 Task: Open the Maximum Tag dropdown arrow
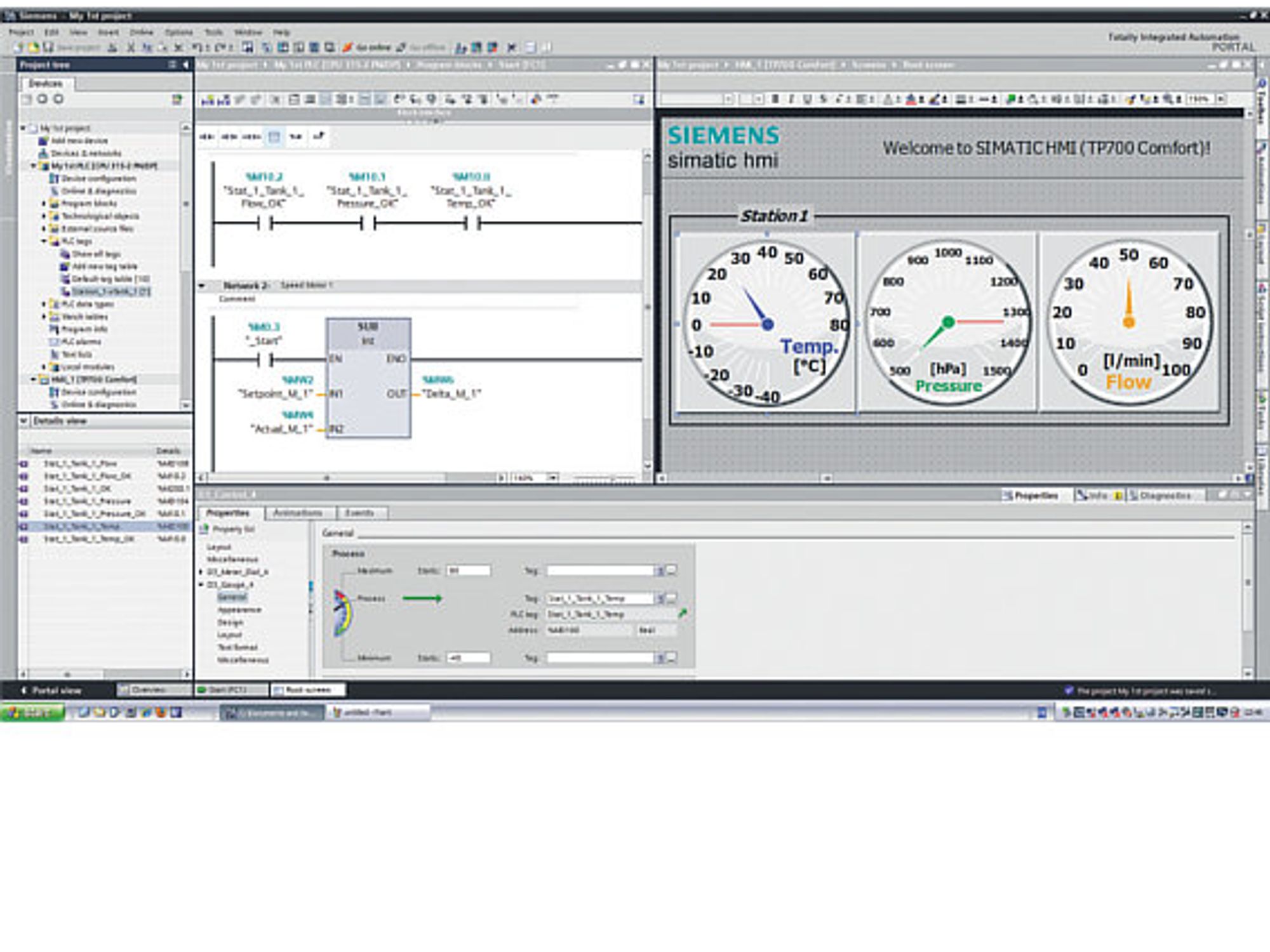660,571
